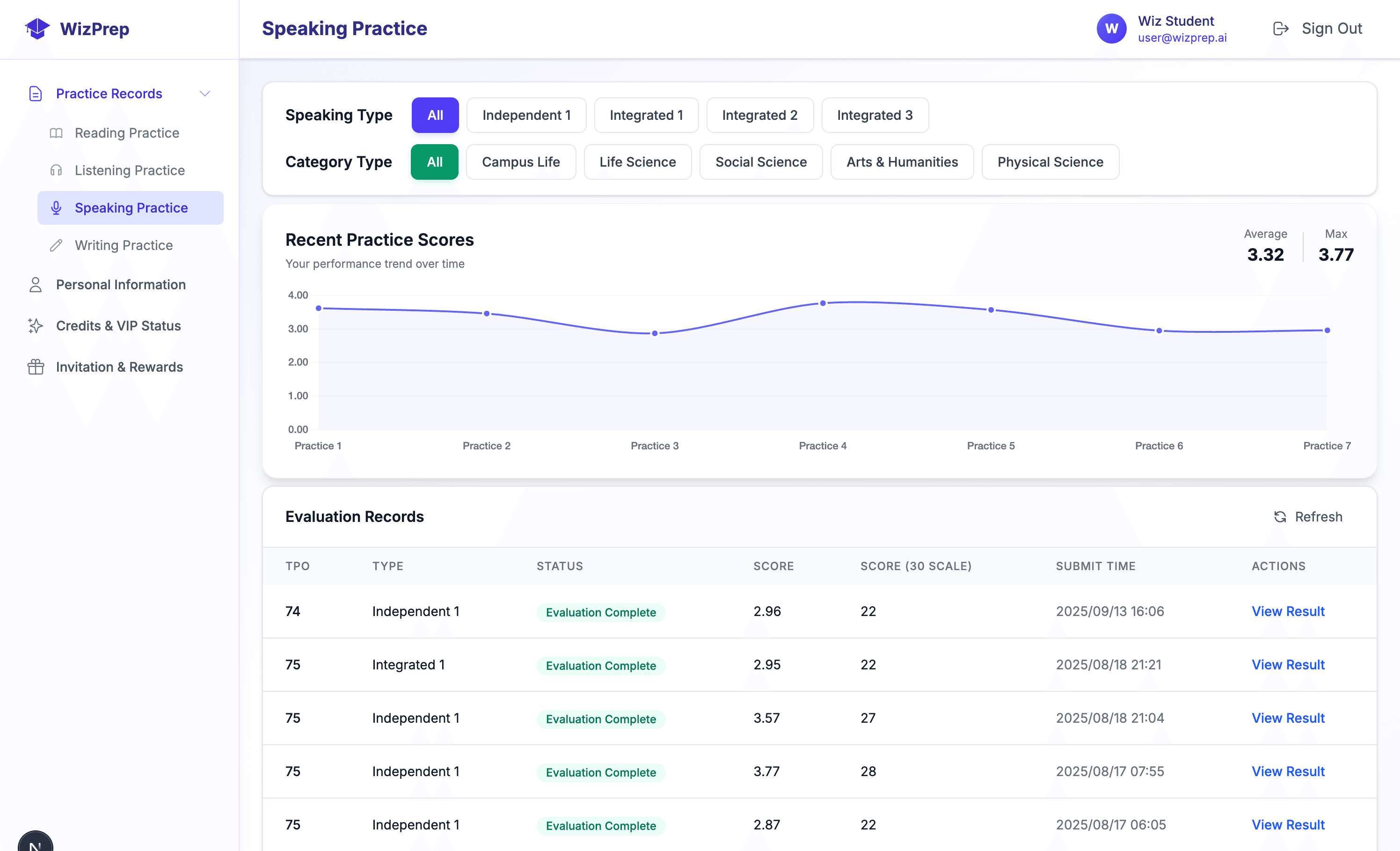Click the WizPrep graduation-cap logo
This screenshot has height=851, width=1400.
pyautogui.click(x=37, y=29)
